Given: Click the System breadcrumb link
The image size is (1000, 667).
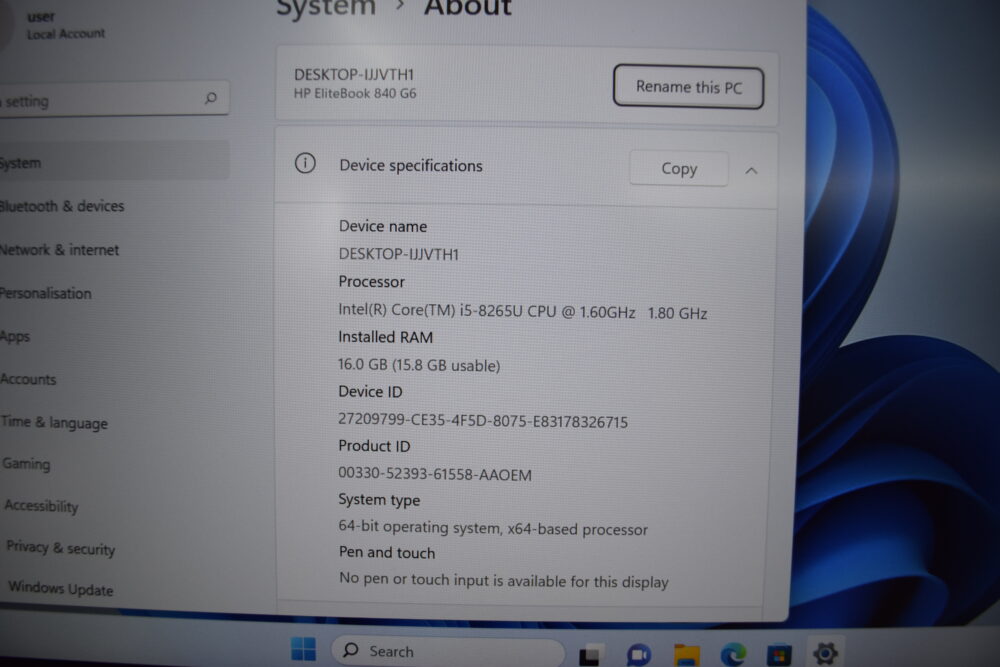Looking at the screenshot, I should 326,8.
